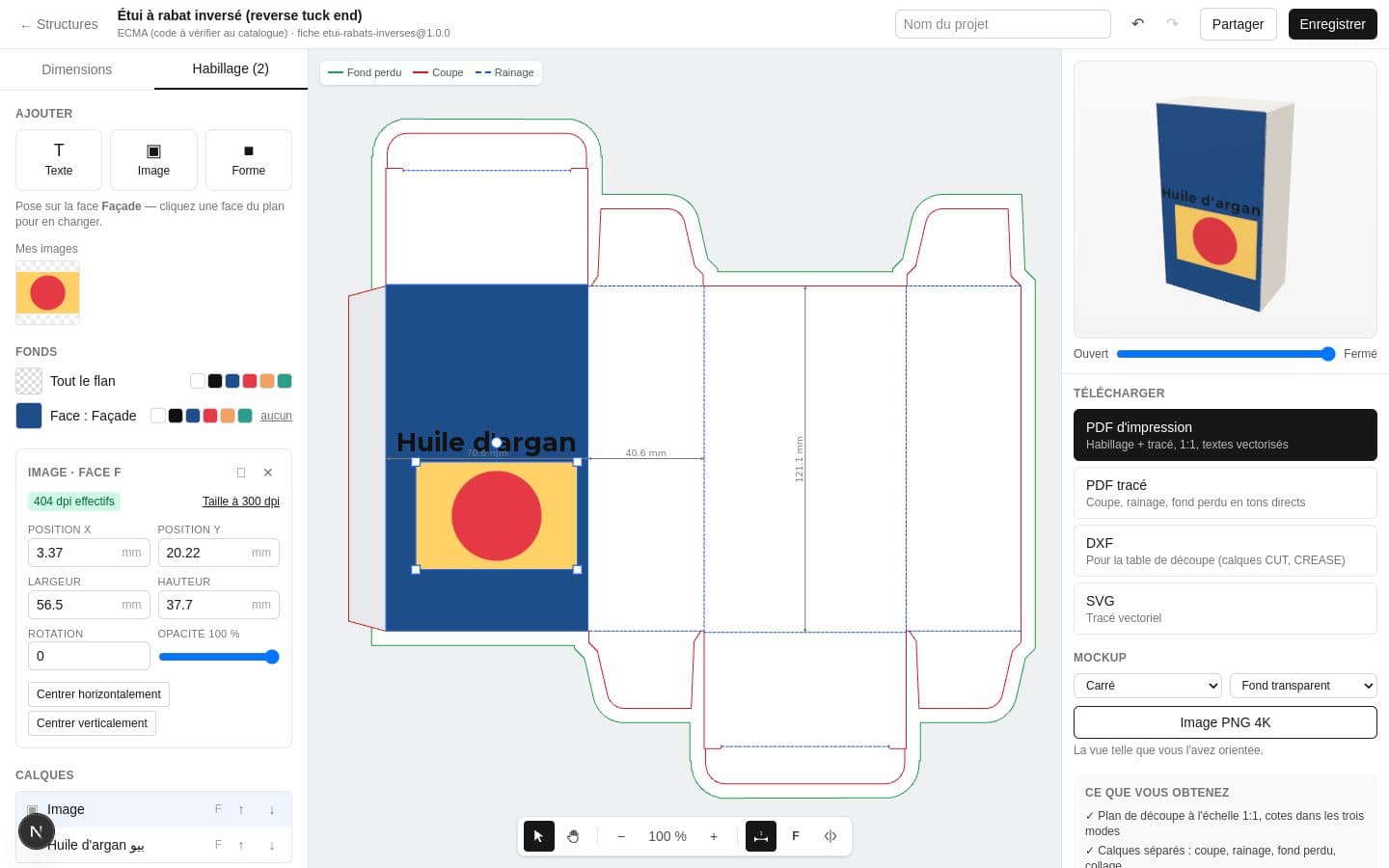
Task: Click the Partager button
Action: (1238, 24)
